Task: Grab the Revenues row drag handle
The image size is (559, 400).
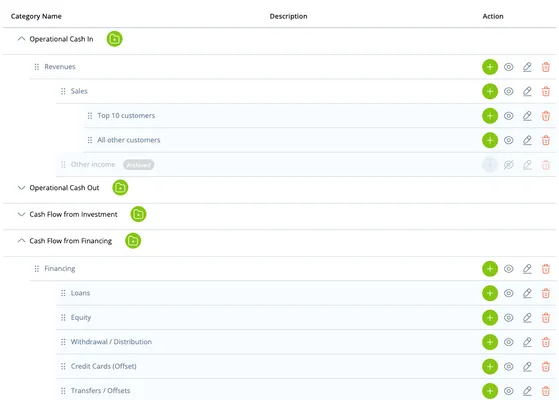Action: click(x=37, y=67)
